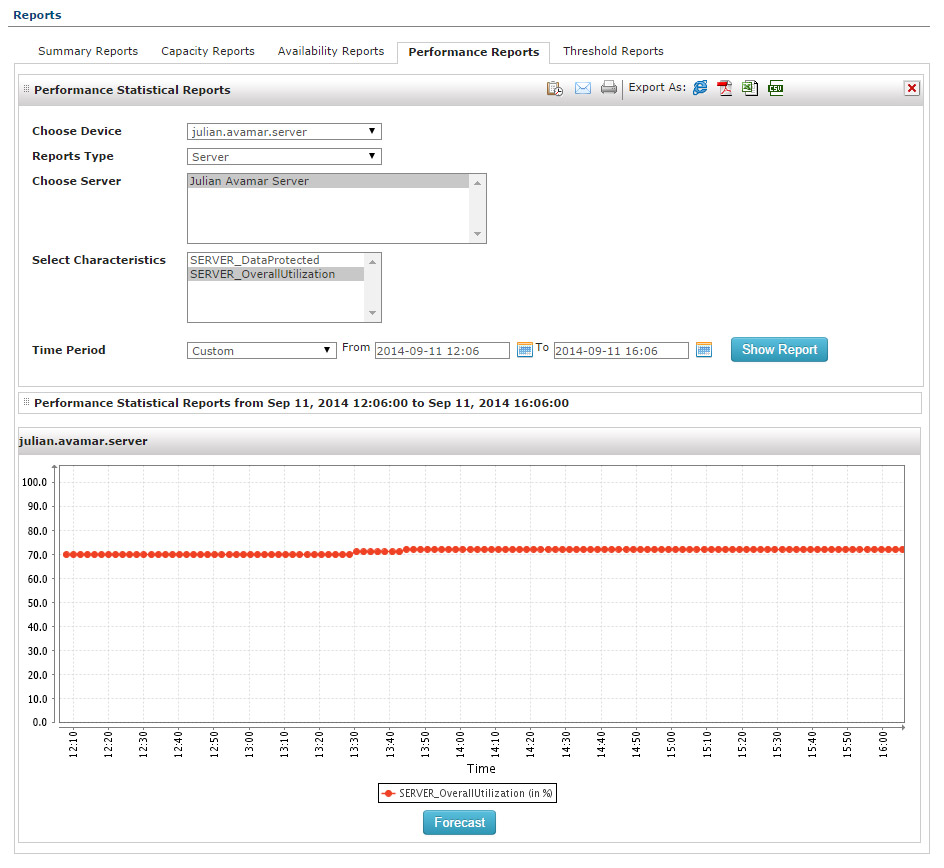Export the report as CSV
The width and height of the screenshot is (944, 868).
tap(775, 88)
